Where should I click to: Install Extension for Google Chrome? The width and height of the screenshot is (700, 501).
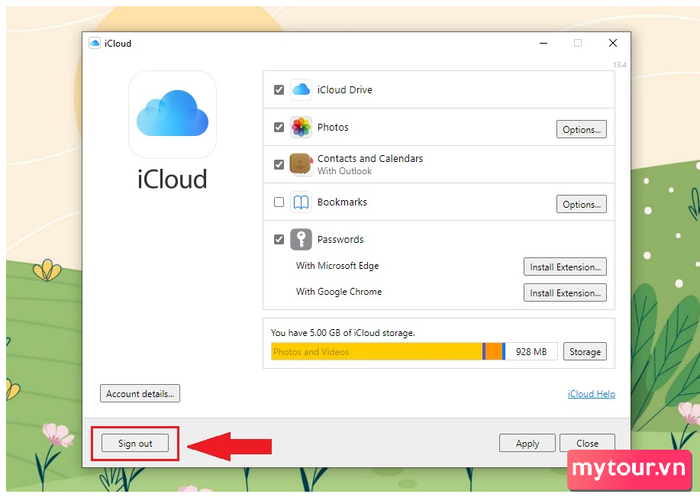click(565, 293)
